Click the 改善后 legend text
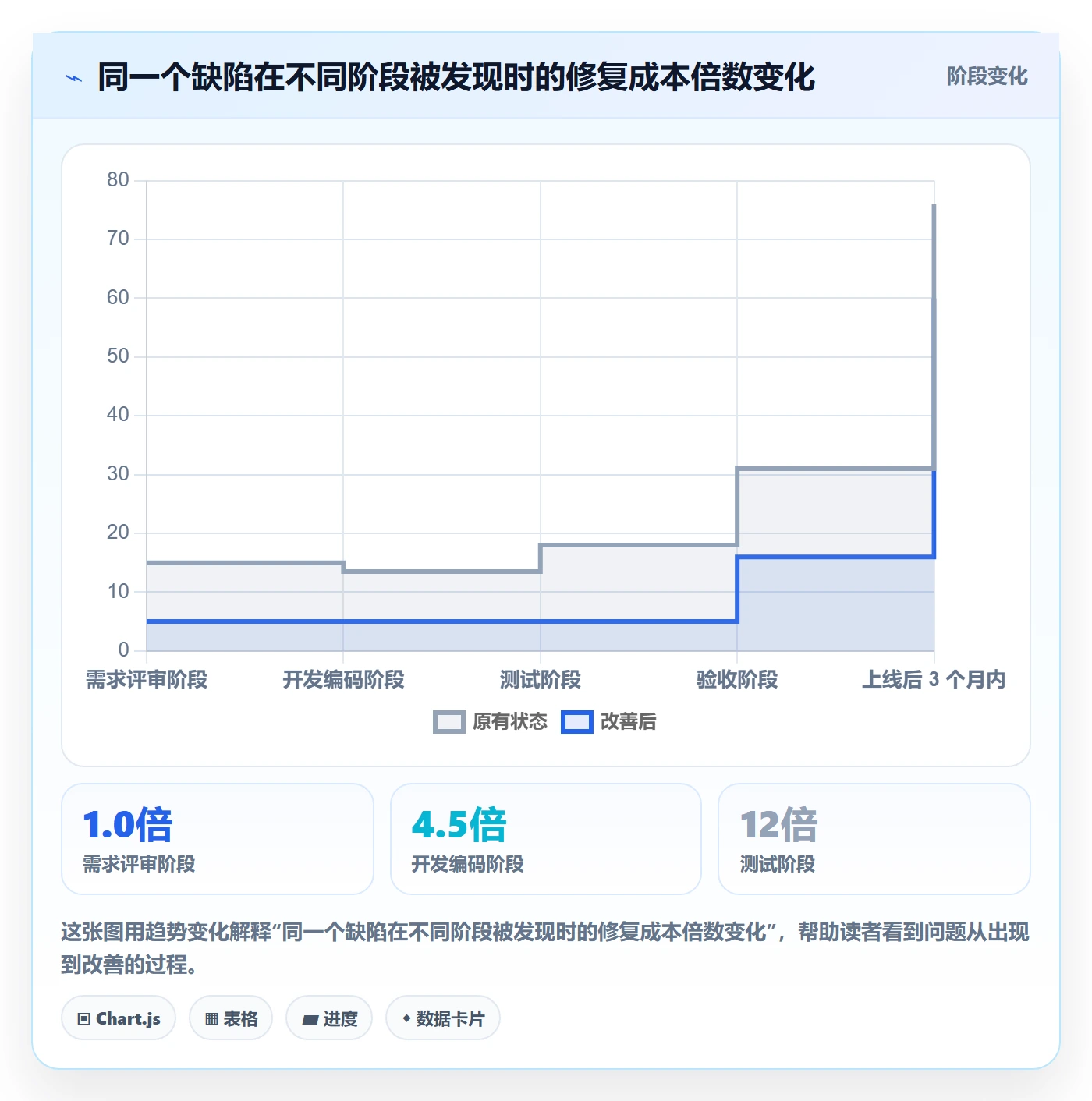1092x1101 pixels. 629,722
